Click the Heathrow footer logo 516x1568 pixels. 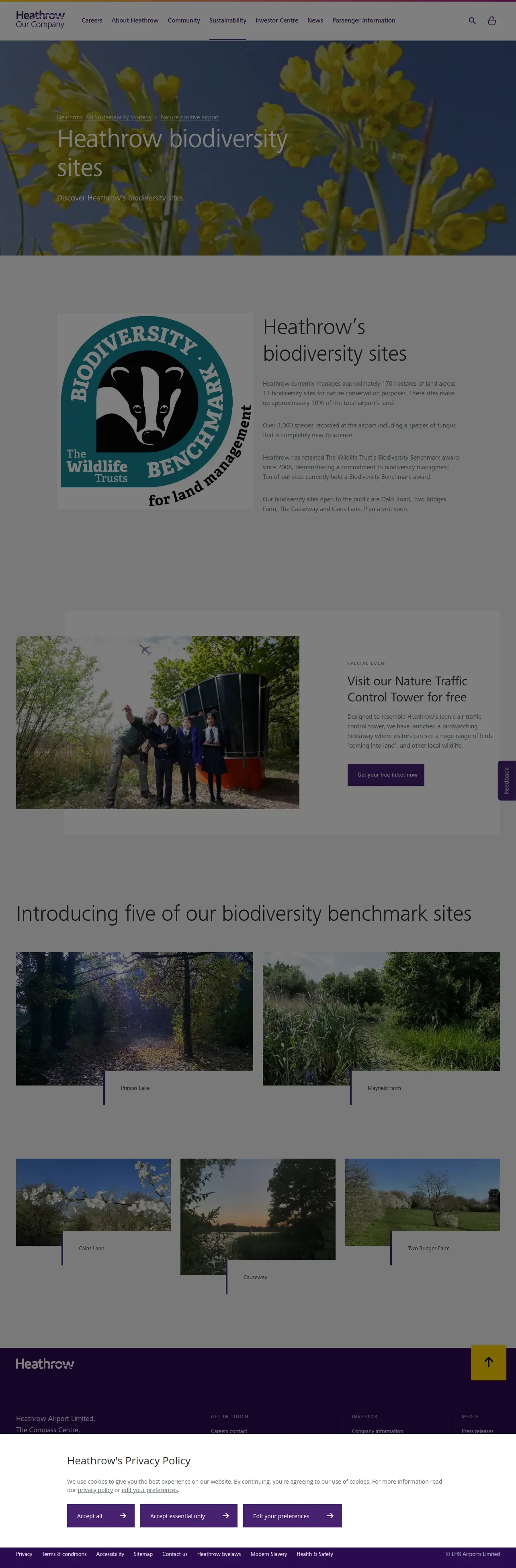[x=45, y=1364]
